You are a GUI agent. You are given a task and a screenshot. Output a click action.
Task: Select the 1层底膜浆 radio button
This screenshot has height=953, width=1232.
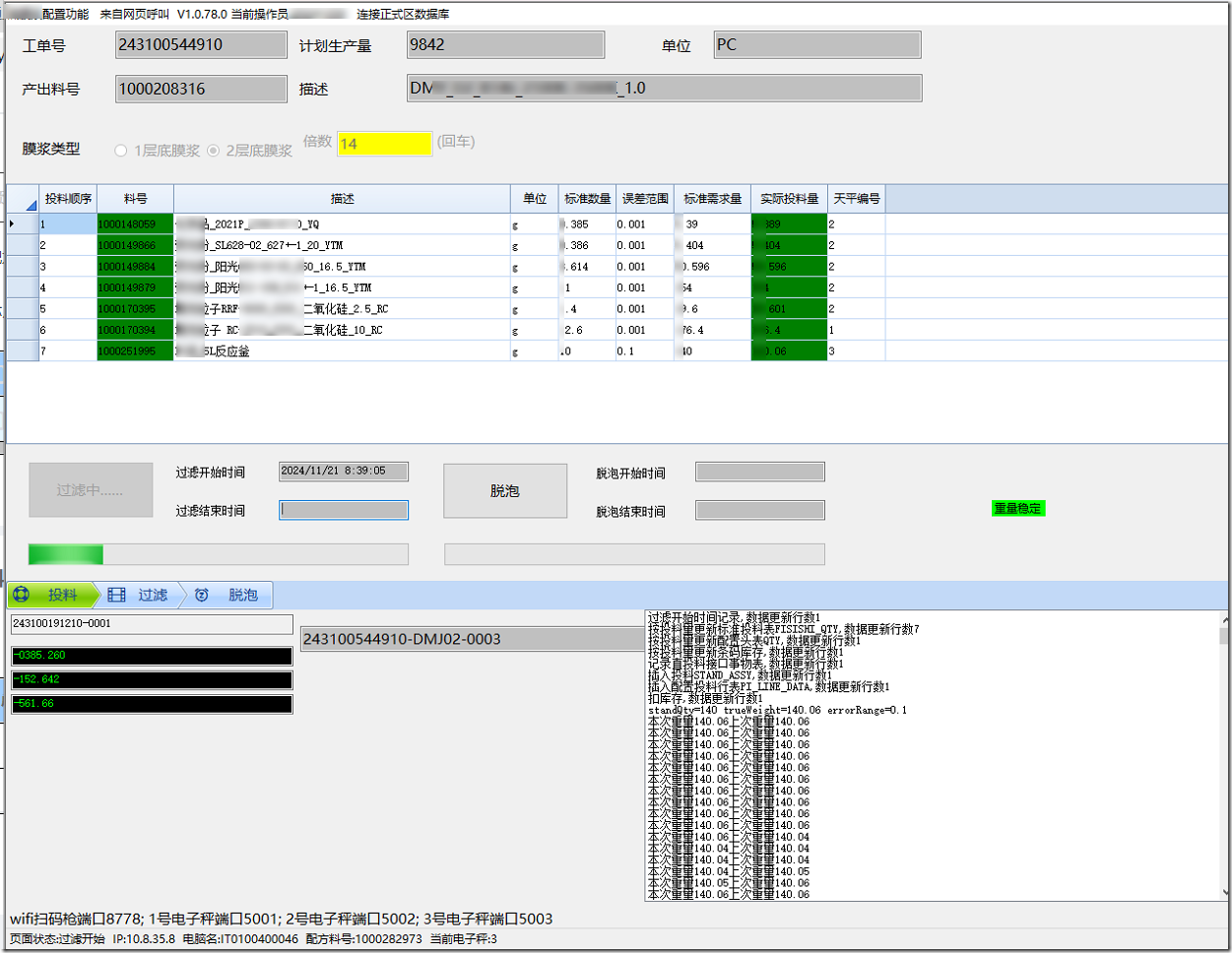coord(121,151)
